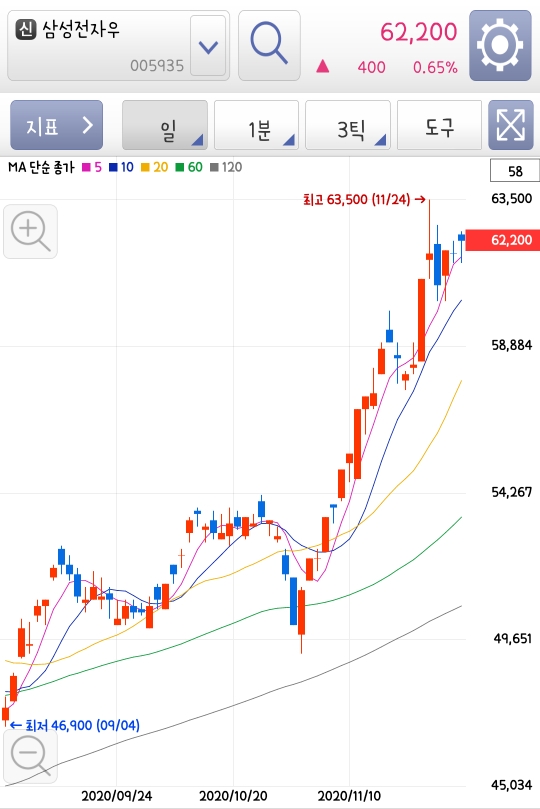Click the stock code 005935
540x809 pixels.
(x=157, y=66)
